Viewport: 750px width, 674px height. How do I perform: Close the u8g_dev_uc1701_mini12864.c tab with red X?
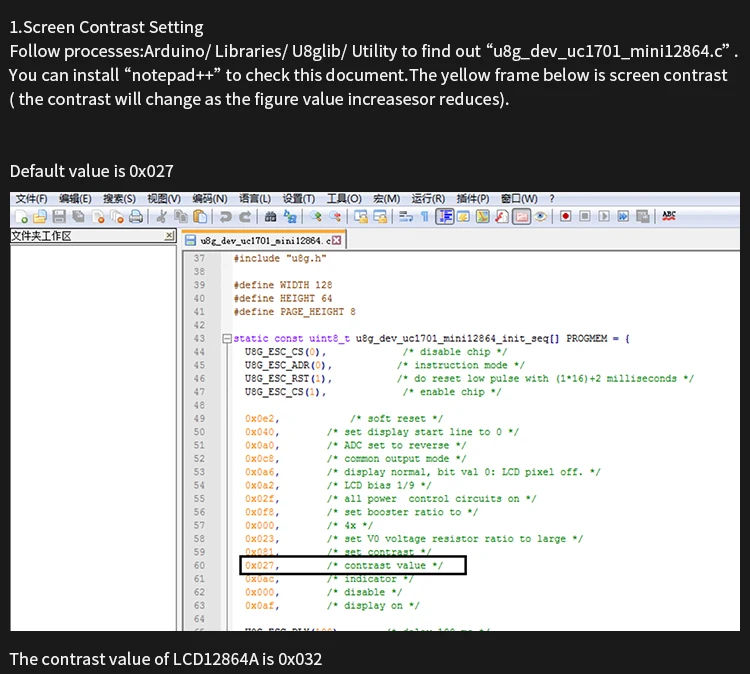point(337,240)
